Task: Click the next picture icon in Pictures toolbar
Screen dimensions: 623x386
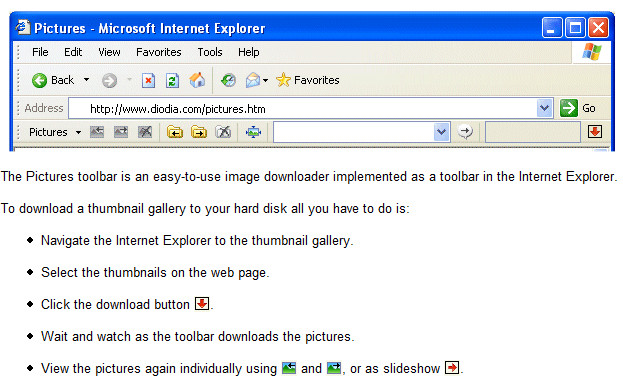Action: tap(121, 132)
